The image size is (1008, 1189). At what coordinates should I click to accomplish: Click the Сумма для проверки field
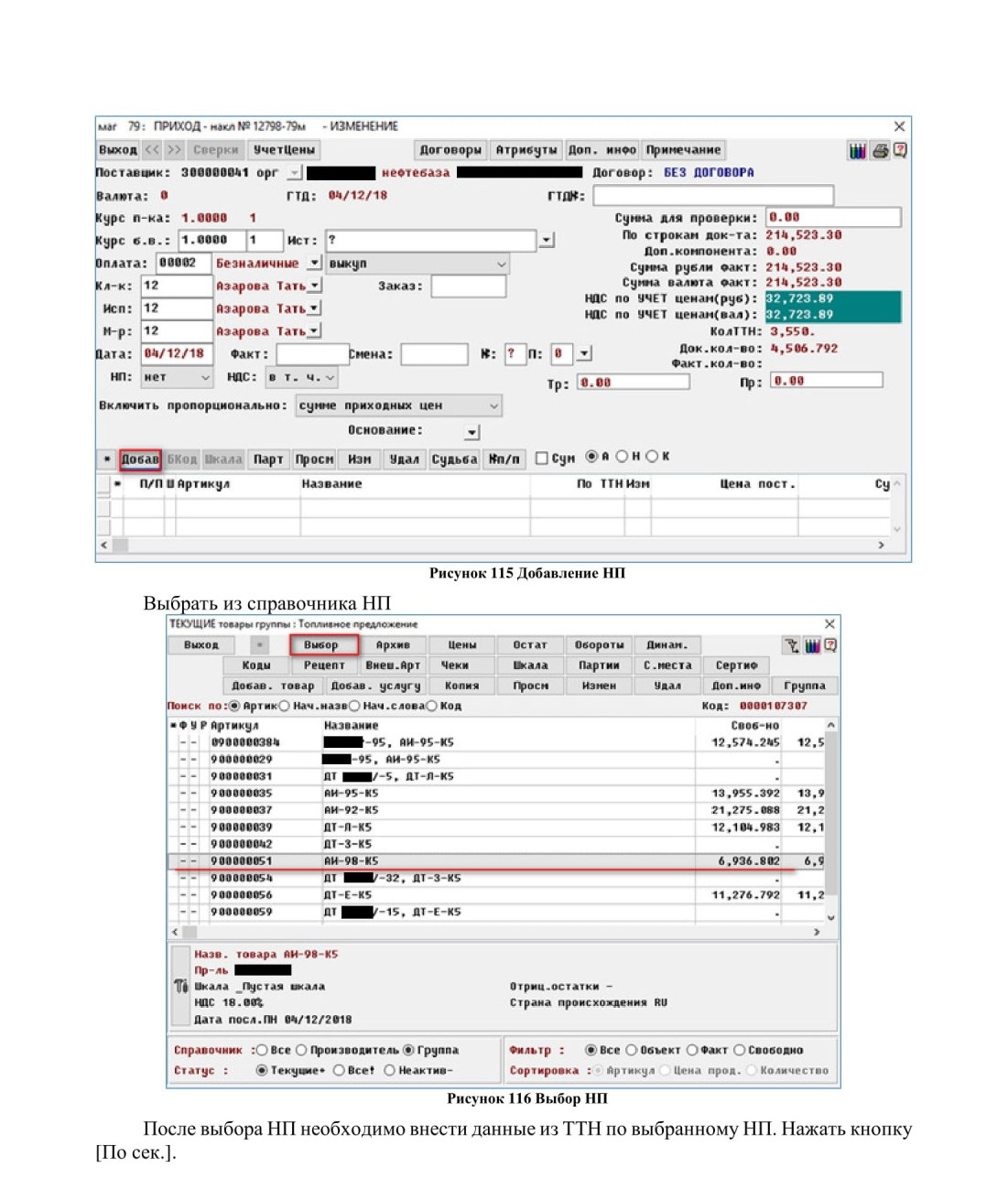(x=833, y=218)
